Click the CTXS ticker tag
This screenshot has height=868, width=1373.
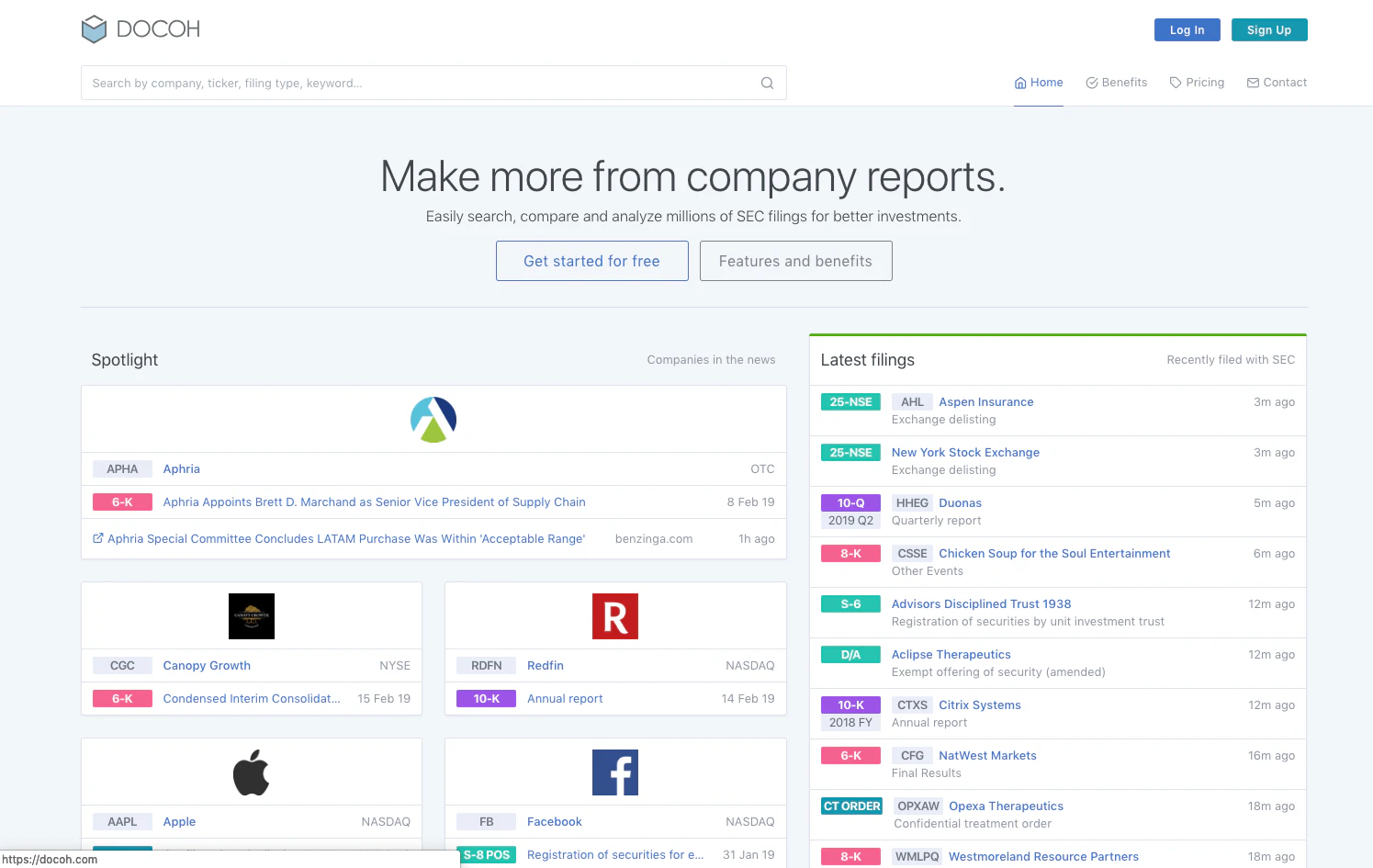tap(913, 705)
